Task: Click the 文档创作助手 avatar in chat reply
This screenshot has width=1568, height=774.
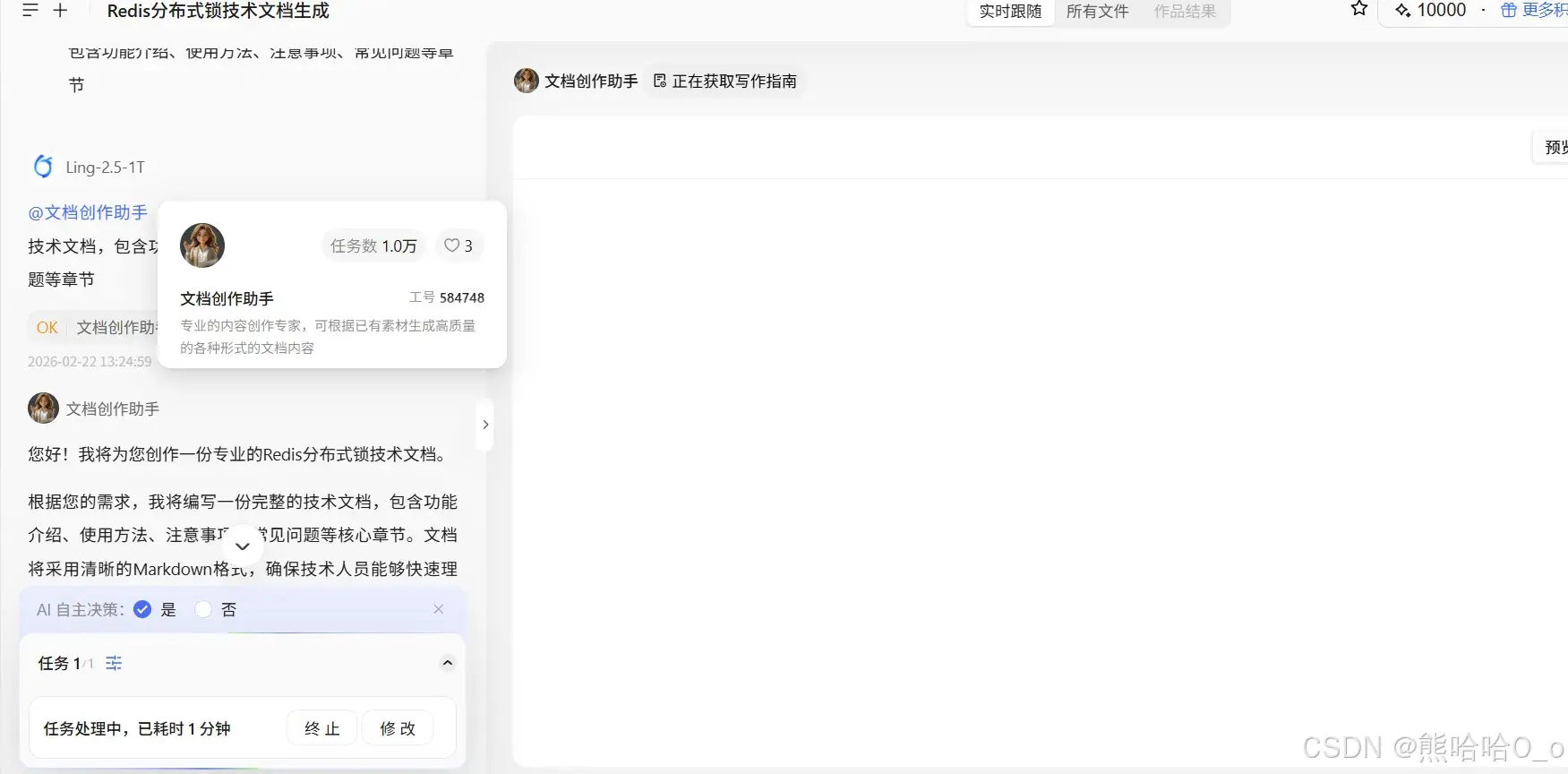Action: [43, 408]
